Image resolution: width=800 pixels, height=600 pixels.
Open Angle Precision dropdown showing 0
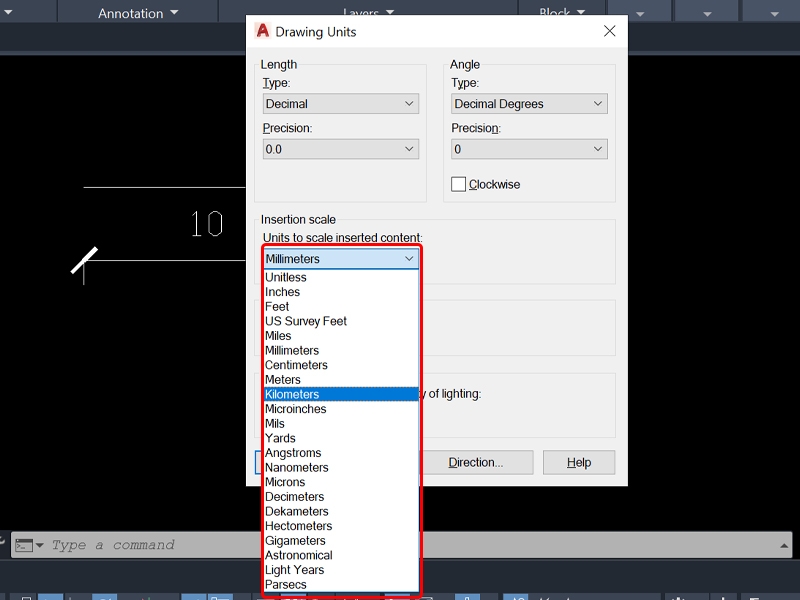click(x=529, y=149)
